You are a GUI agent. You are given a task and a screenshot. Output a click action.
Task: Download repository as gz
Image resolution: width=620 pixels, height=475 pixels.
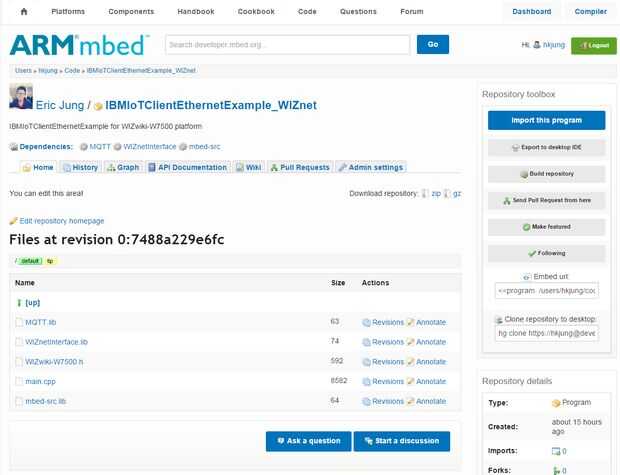pyautogui.click(x=457, y=193)
